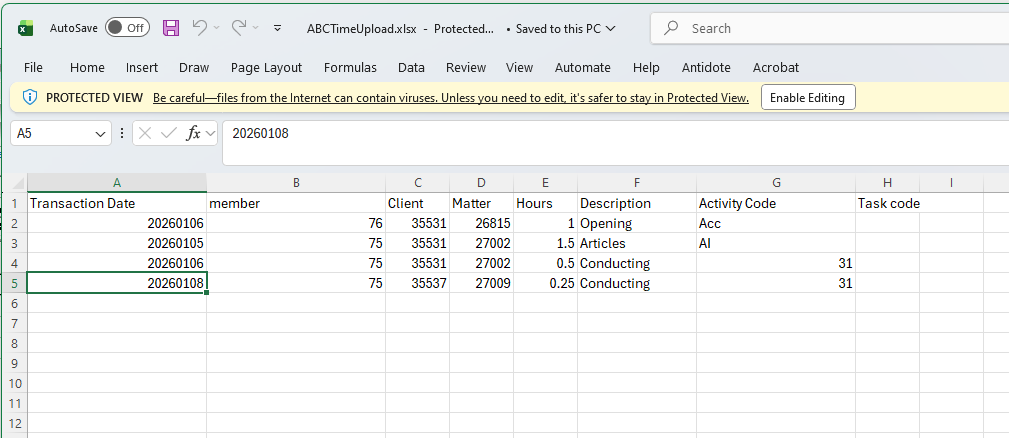Click the Activity Code cell Acc
Image resolution: width=1009 pixels, height=438 pixels.
[x=776, y=223]
